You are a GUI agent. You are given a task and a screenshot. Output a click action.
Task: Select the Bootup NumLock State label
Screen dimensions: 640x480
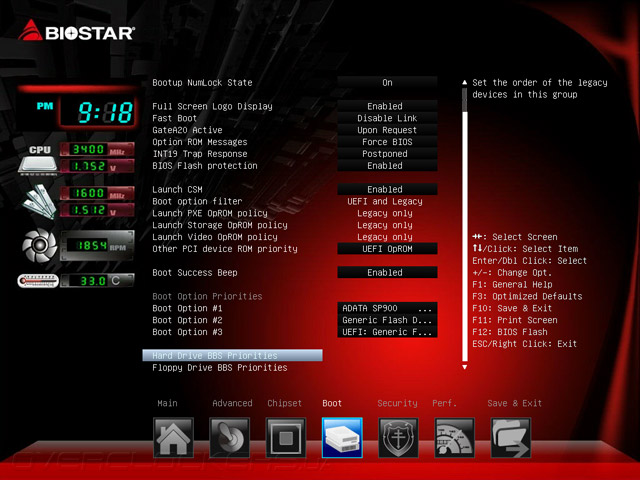coord(202,82)
